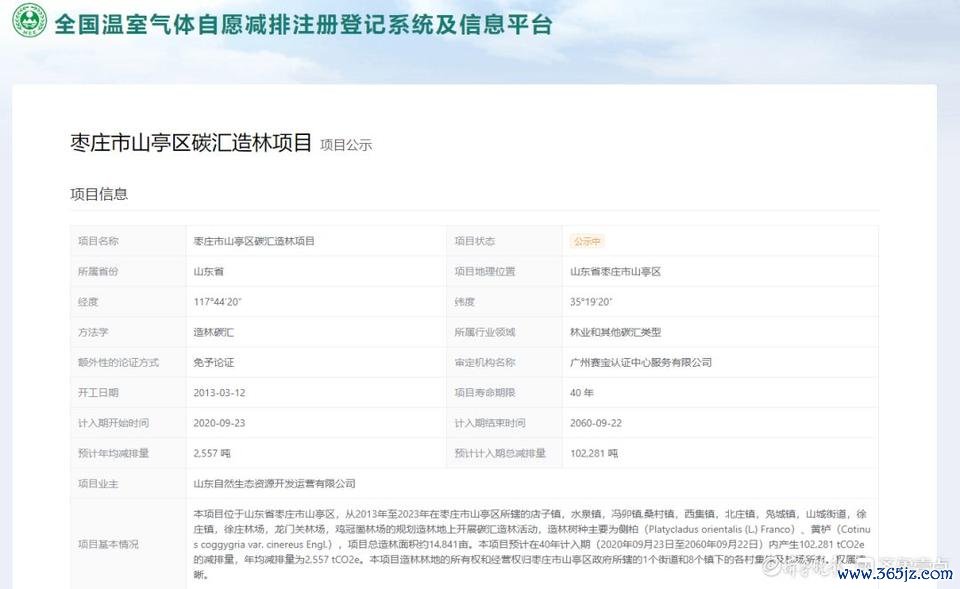Image resolution: width=960 pixels, height=589 pixels.
Task: Select the start date 2013-03-12
Action: (x=219, y=392)
